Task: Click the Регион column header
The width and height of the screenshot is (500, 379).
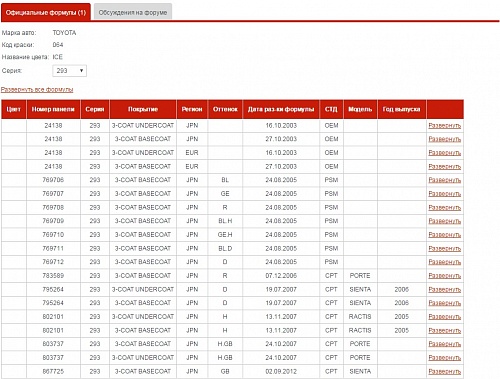Action: coord(192,109)
